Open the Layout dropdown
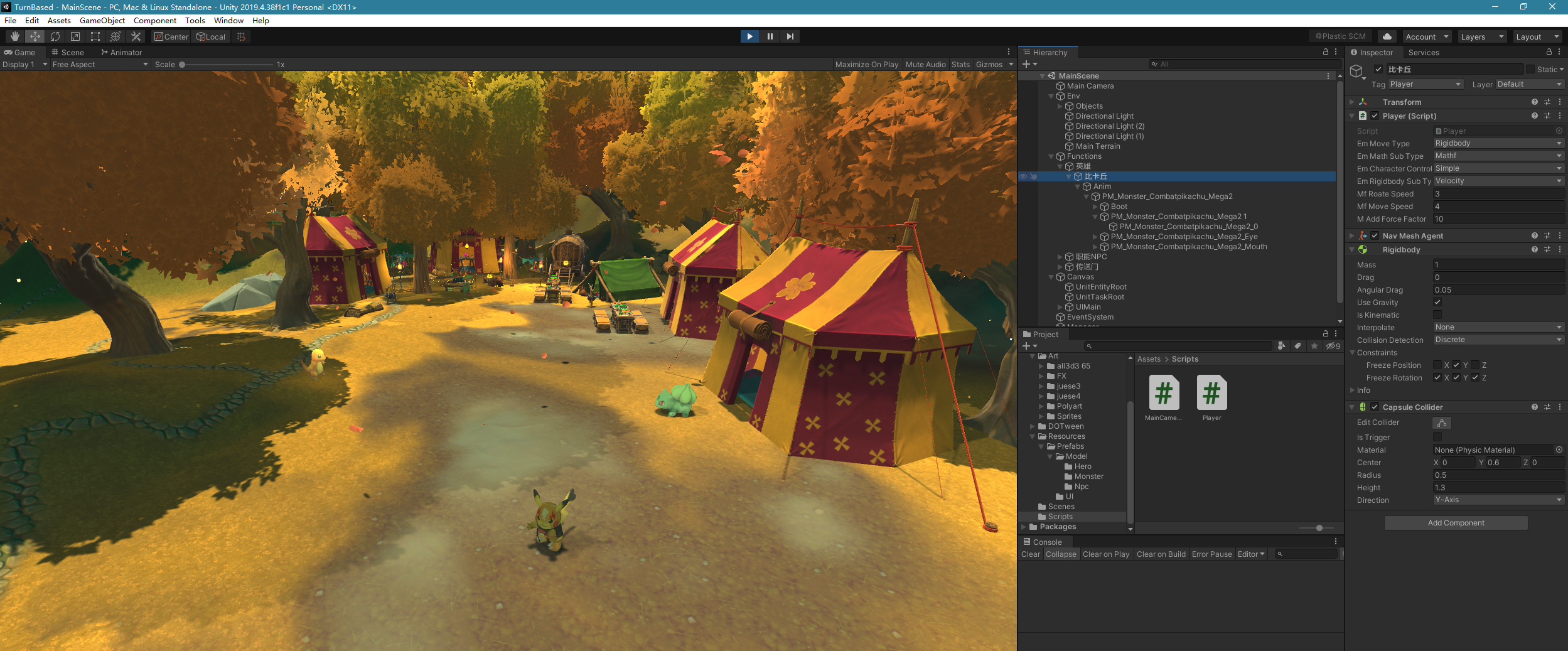The image size is (1568, 651). coord(1537,36)
